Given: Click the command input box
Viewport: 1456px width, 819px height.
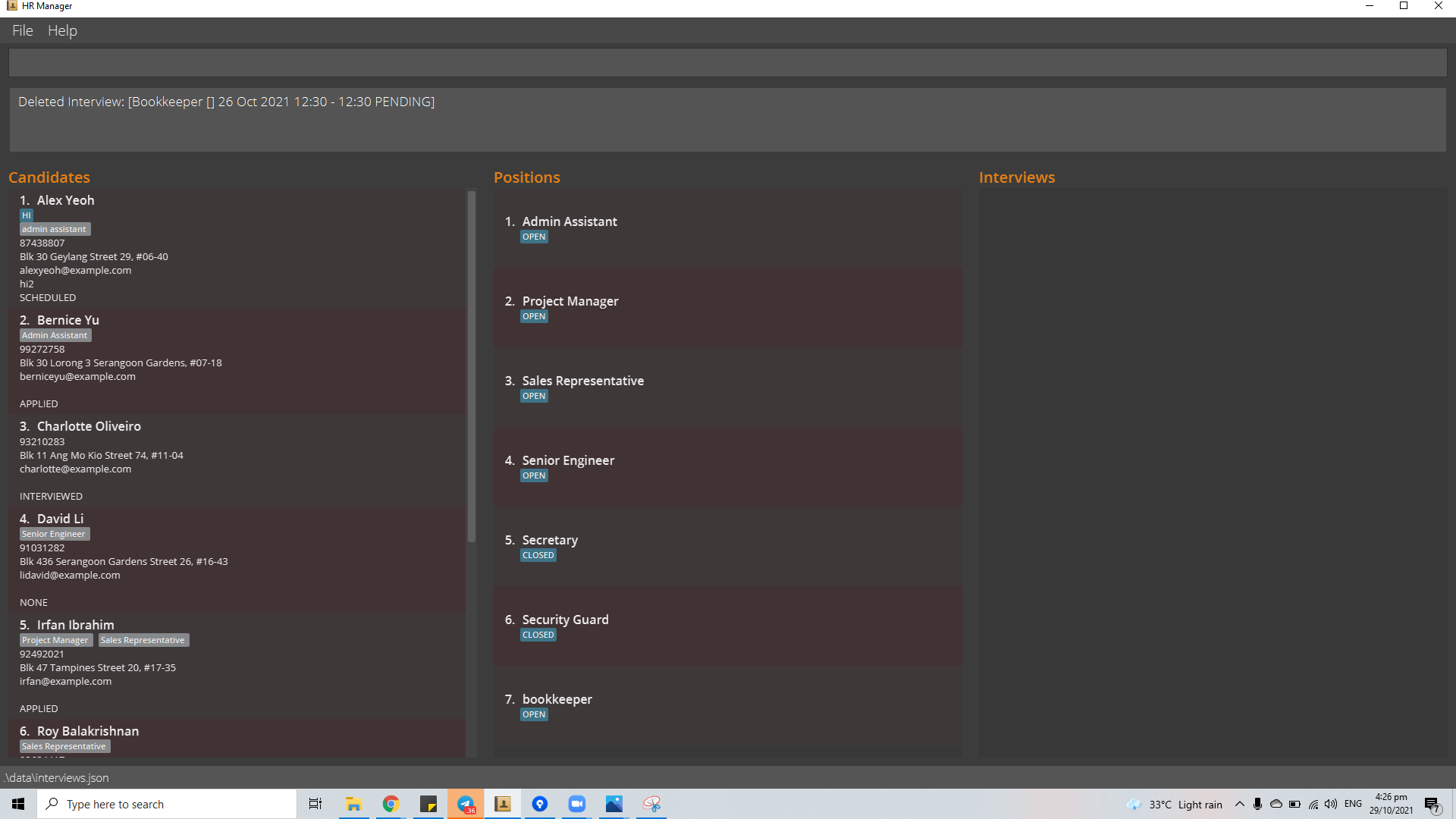Looking at the screenshot, I should pyautogui.click(x=726, y=63).
